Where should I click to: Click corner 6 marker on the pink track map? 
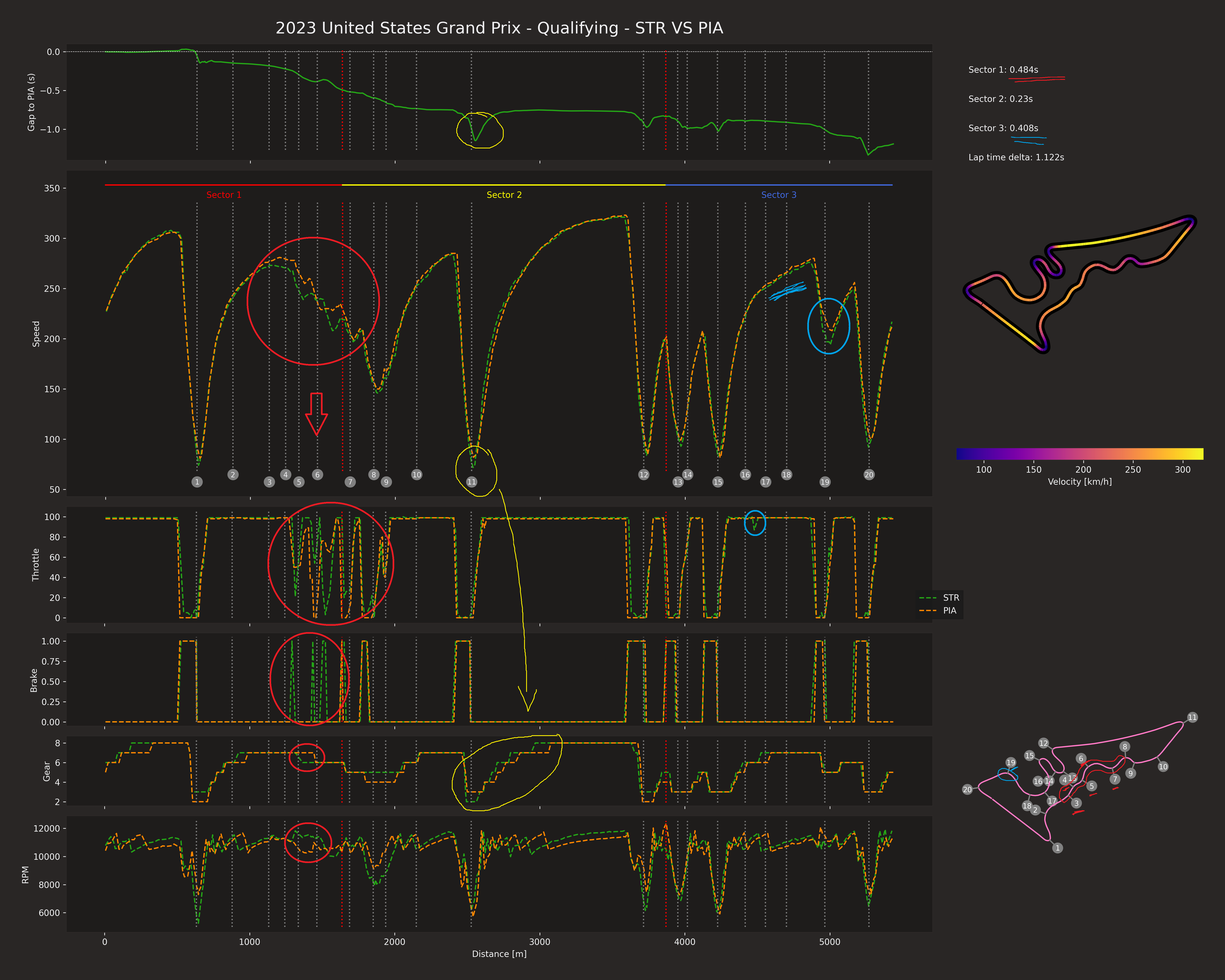[x=1081, y=758]
